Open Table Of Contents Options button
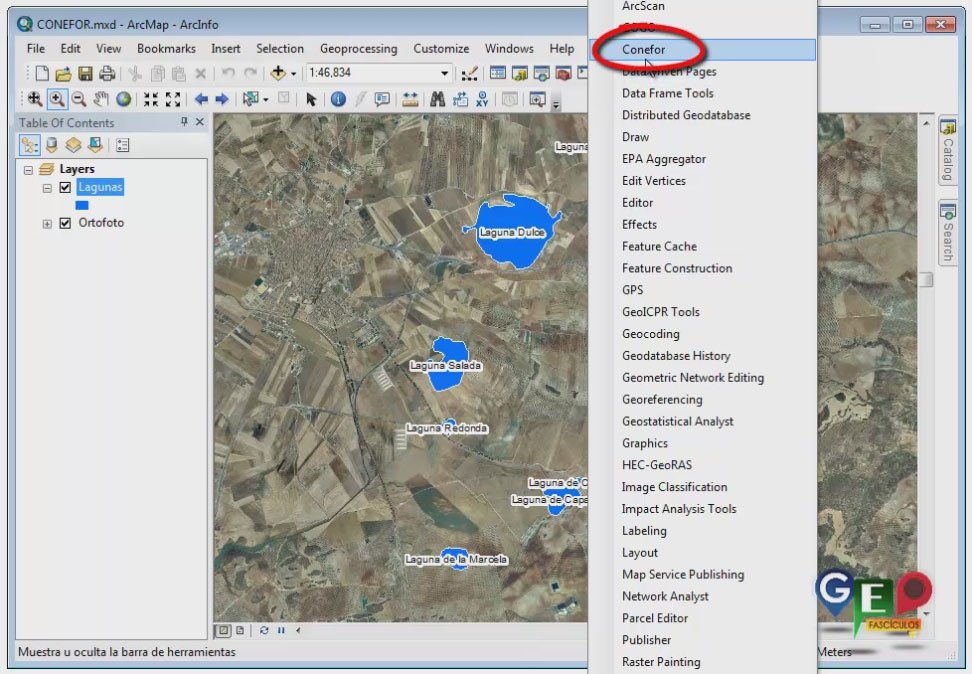Screen dimensions: 972x674 coord(122,145)
